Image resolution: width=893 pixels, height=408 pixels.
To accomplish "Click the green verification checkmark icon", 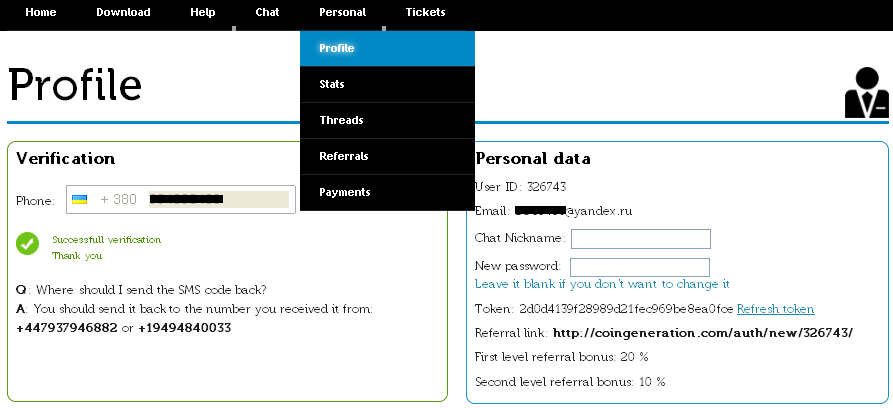I will (27, 243).
